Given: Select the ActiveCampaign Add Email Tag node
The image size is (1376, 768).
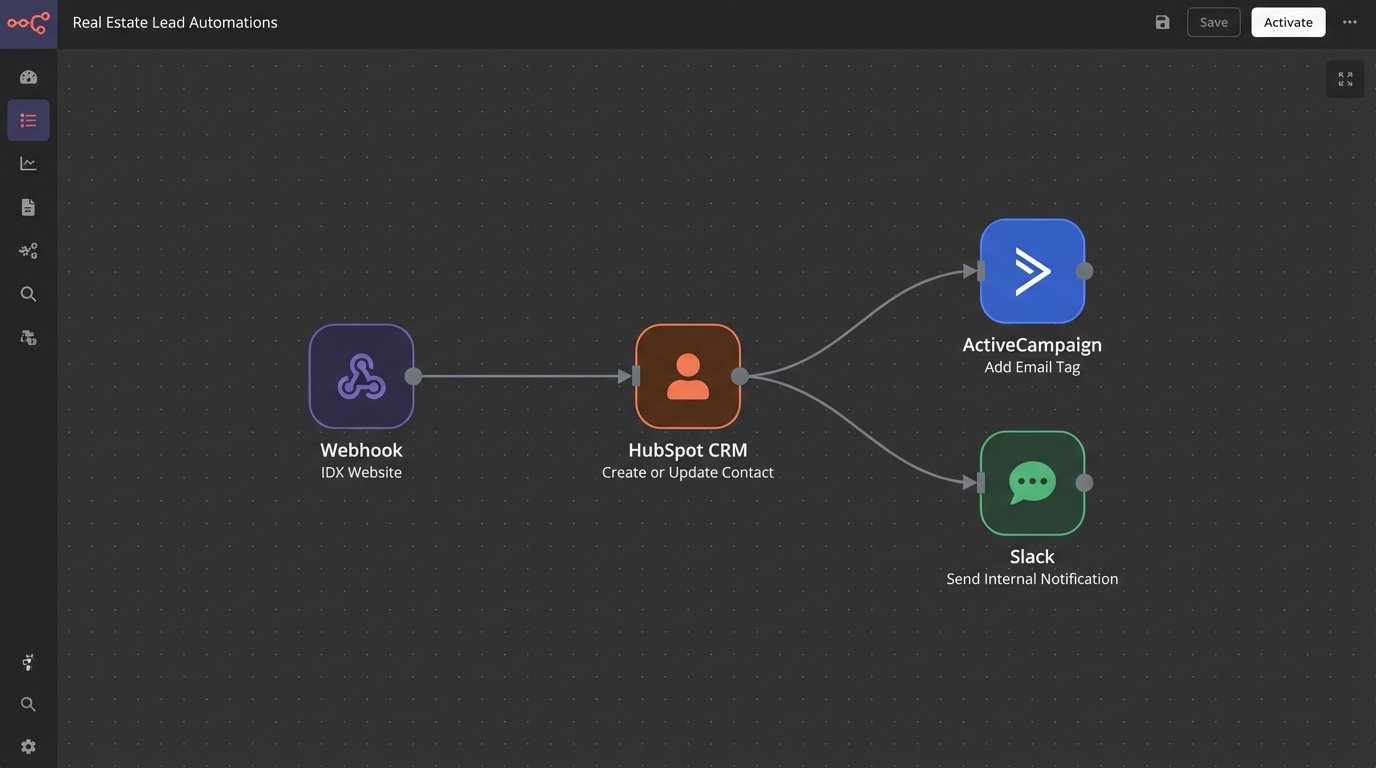Looking at the screenshot, I should pos(1032,271).
